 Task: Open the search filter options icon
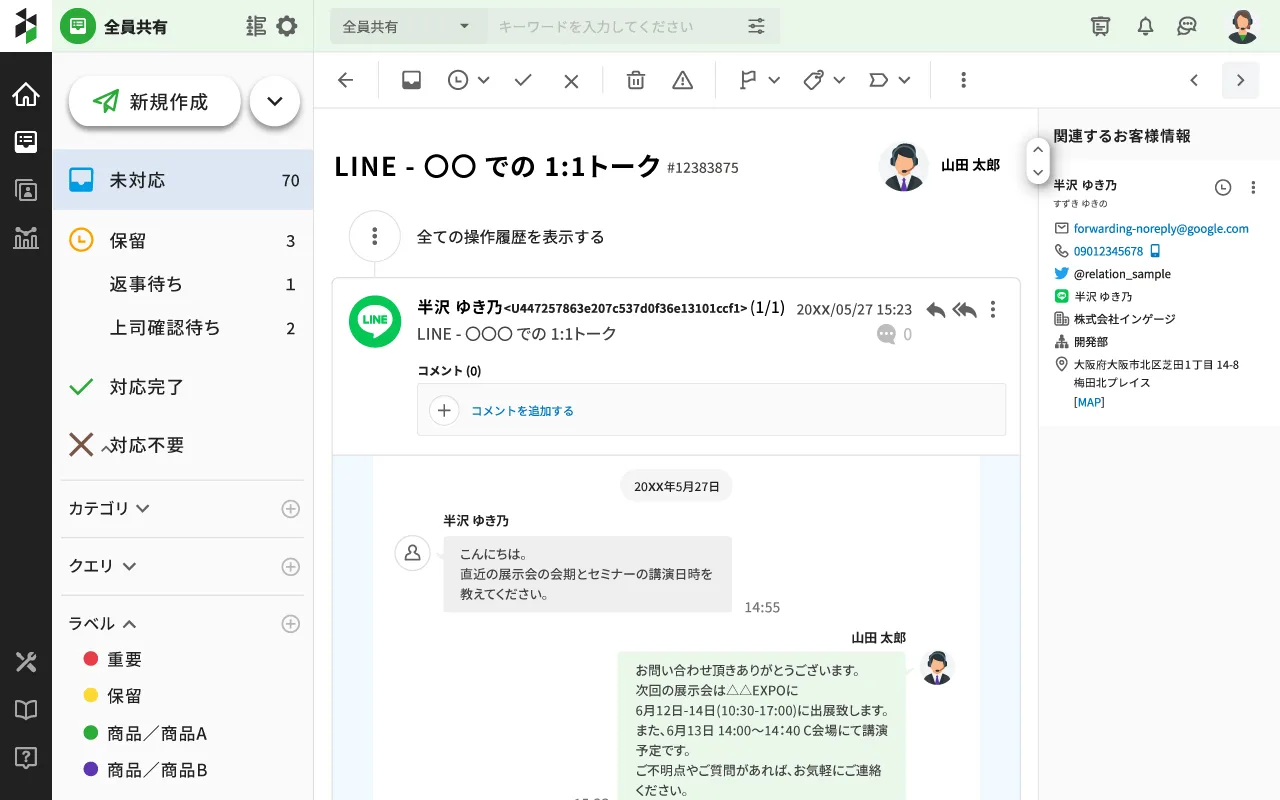pyautogui.click(x=757, y=26)
